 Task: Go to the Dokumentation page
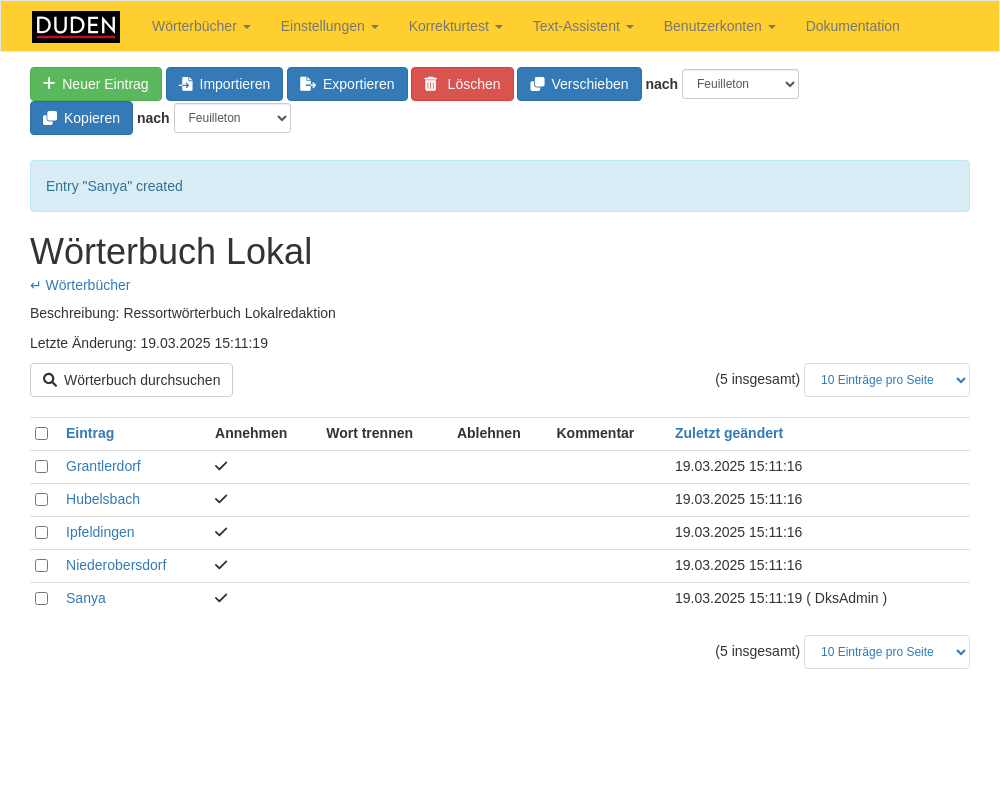click(x=852, y=26)
